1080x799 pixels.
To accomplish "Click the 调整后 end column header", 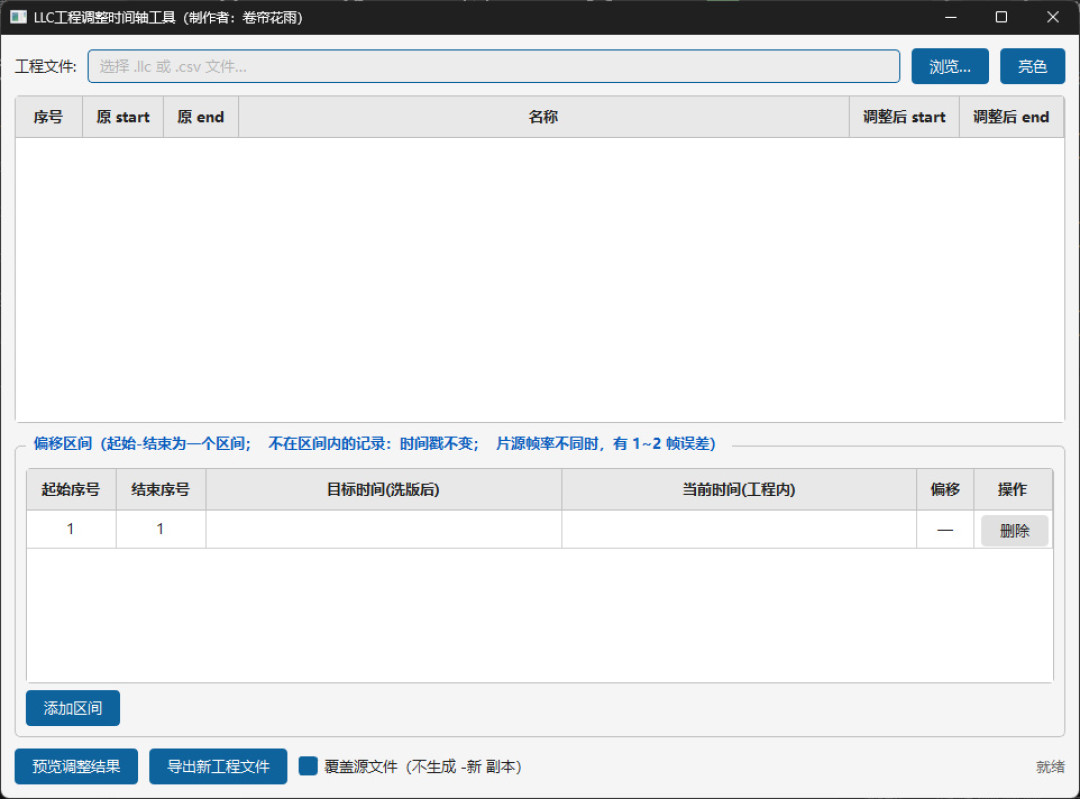I will point(1011,117).
